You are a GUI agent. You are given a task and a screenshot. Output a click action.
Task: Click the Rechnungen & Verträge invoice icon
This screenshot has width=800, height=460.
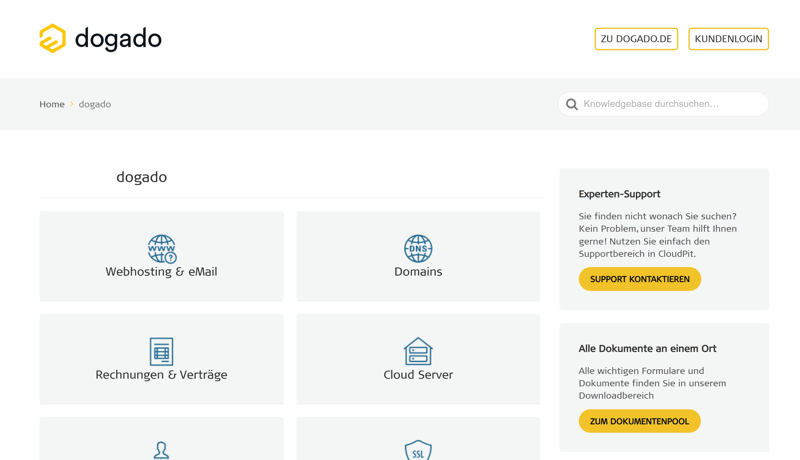(x=161, y=351)
